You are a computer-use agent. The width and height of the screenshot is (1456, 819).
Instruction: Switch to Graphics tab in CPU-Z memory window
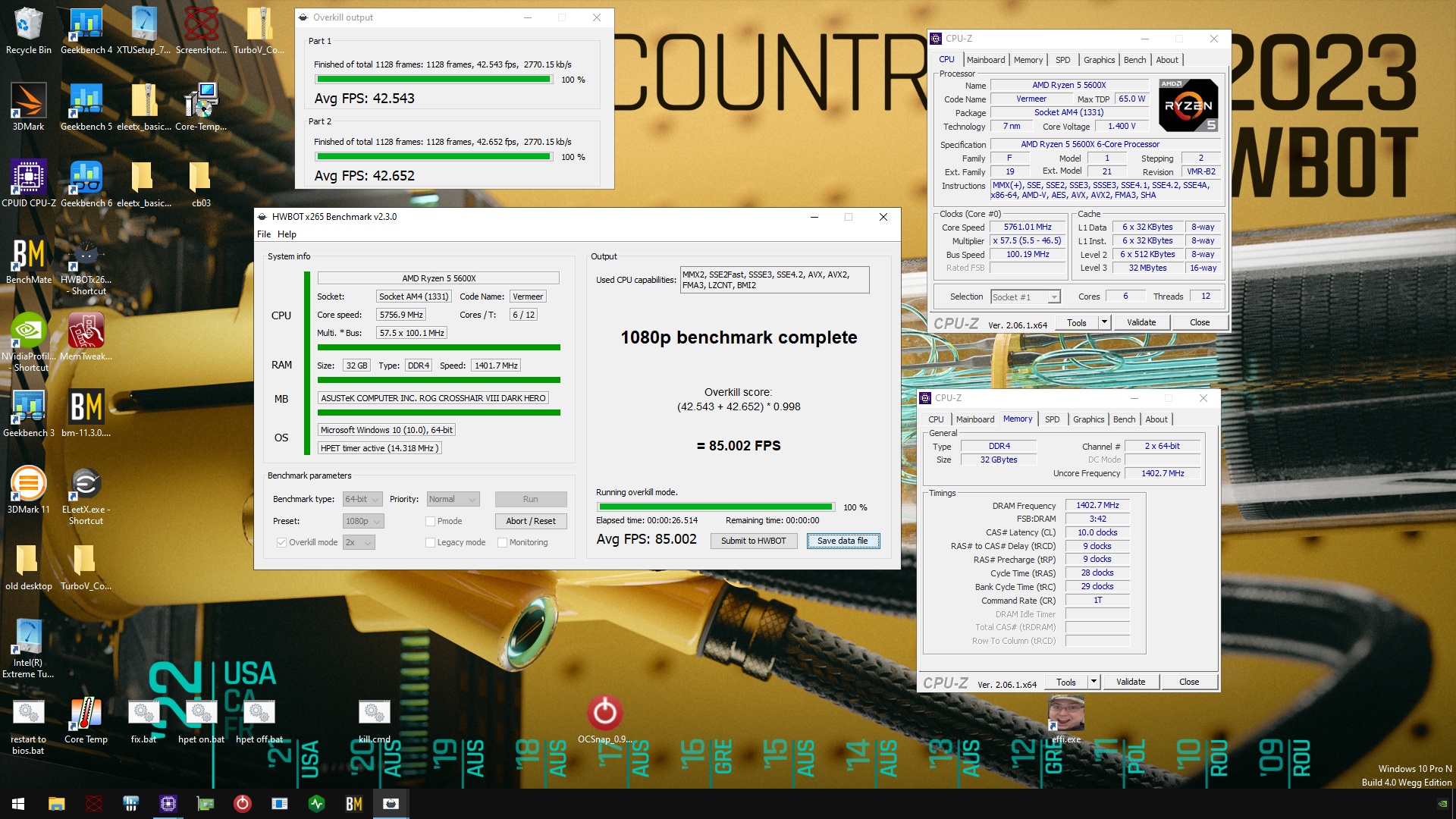pos(1088,419)
